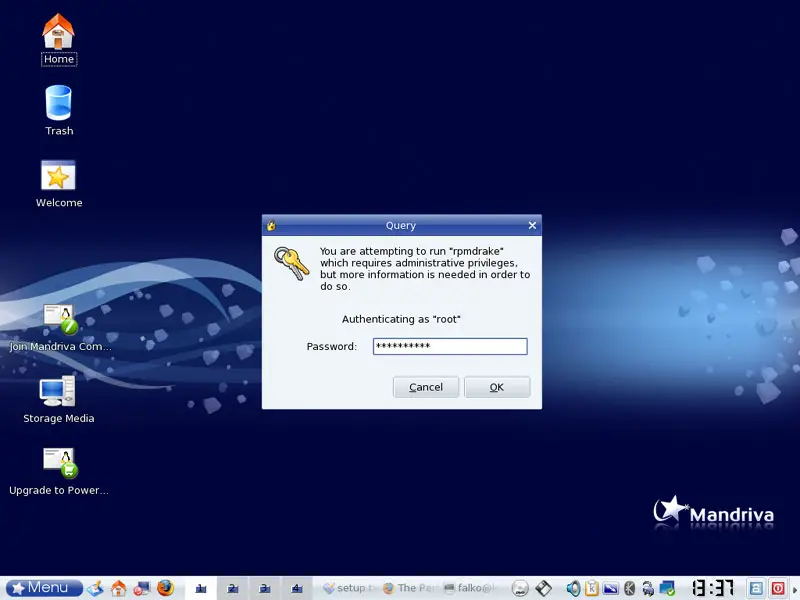Image resolution: width=800 pixels, height=600 pixels.
Task: Switch to virtual desktop 3
Action: pos(264,588)
